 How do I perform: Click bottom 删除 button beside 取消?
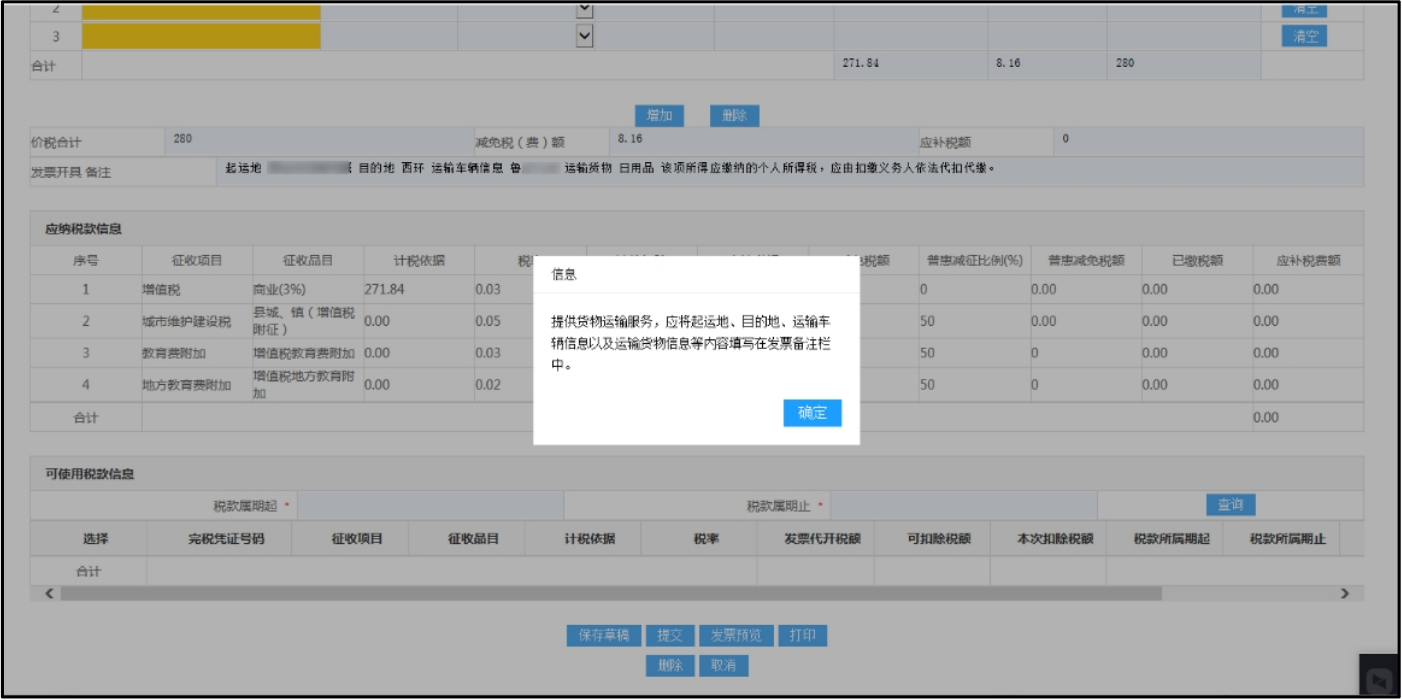coord(670,666)
